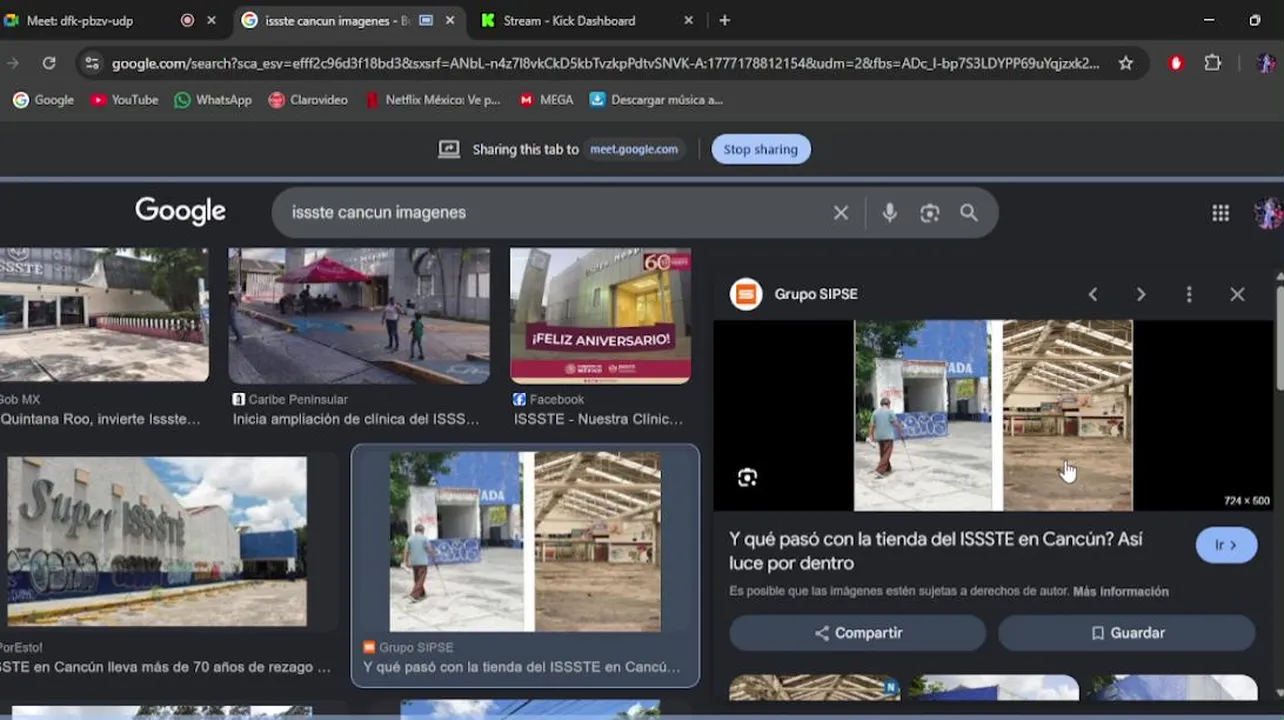Open the Extensions puzzle icon
The height and width of the screenshot is (720, 1284).
1213,63
